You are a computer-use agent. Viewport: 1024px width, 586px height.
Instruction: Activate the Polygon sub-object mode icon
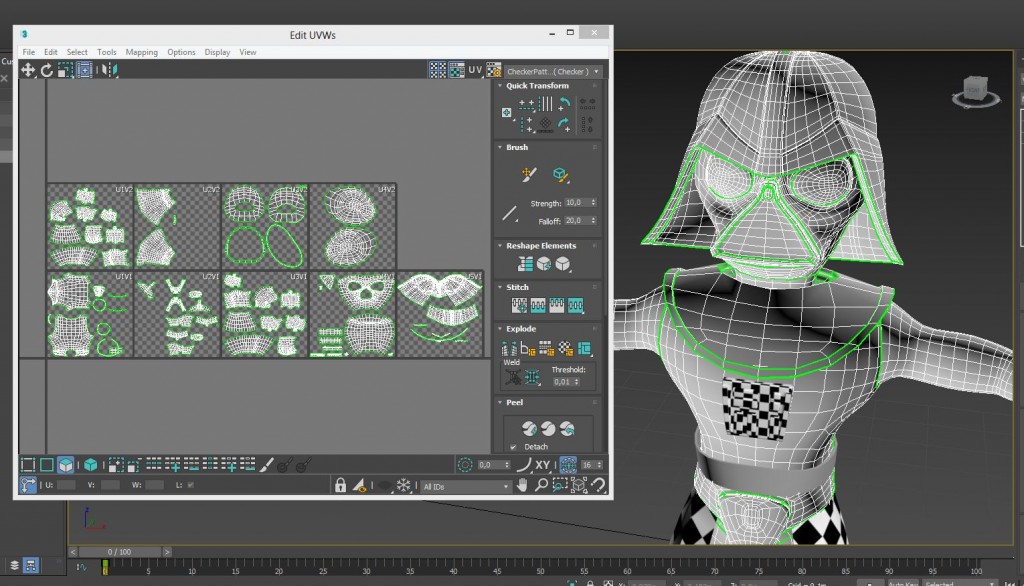click(66, 465)
